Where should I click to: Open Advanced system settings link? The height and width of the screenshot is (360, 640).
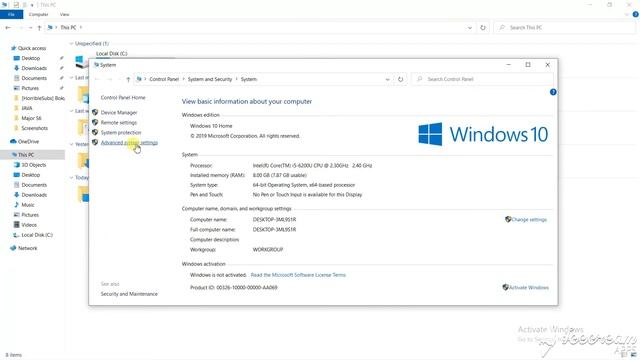129,142
